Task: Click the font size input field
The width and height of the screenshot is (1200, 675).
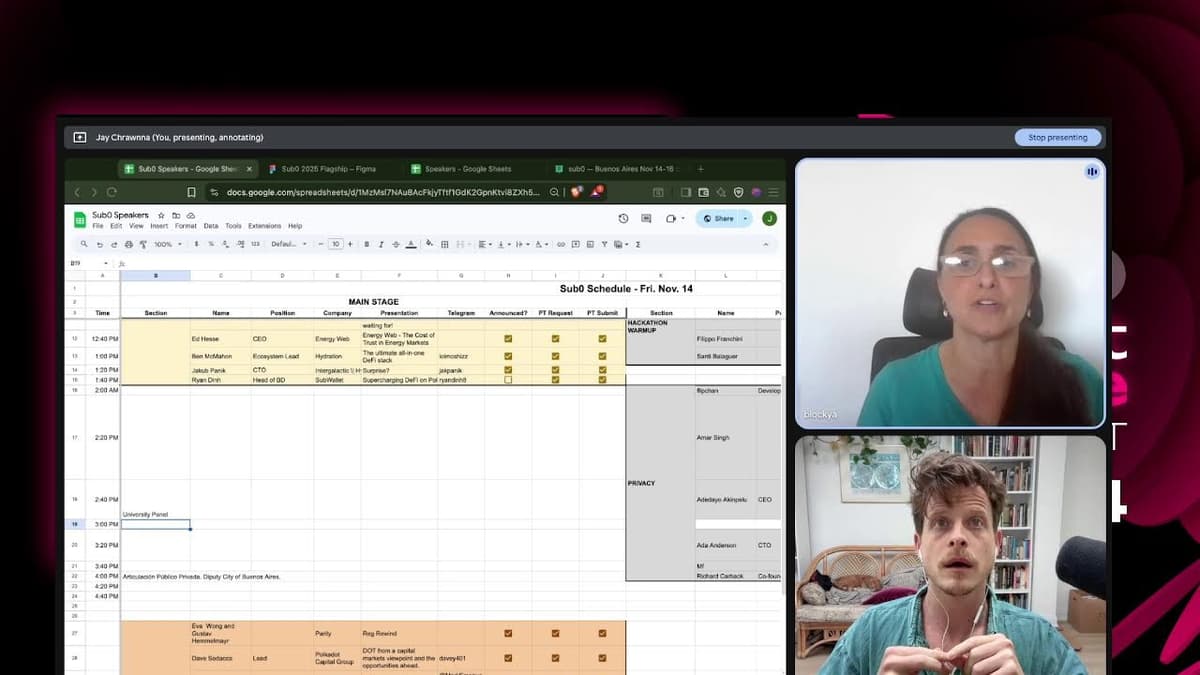Action: coord(336,244)
